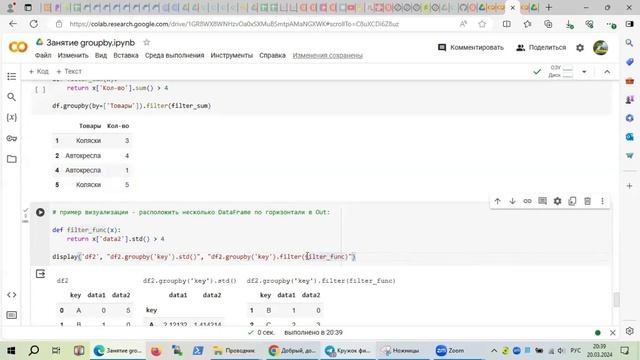The height and width of the screenshot is (360, 640).
Task: Open the Colab find and replace sidebar icon
Action: click(11, 97)
